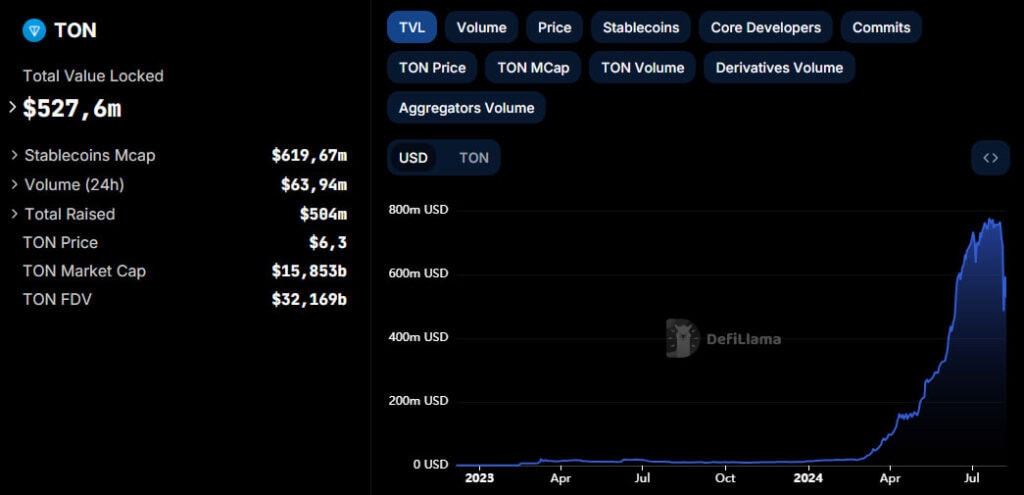The width and height of the screenshot is (1024, 495).
Task: Switch chart denomination to USD
Action: (413, 158)
